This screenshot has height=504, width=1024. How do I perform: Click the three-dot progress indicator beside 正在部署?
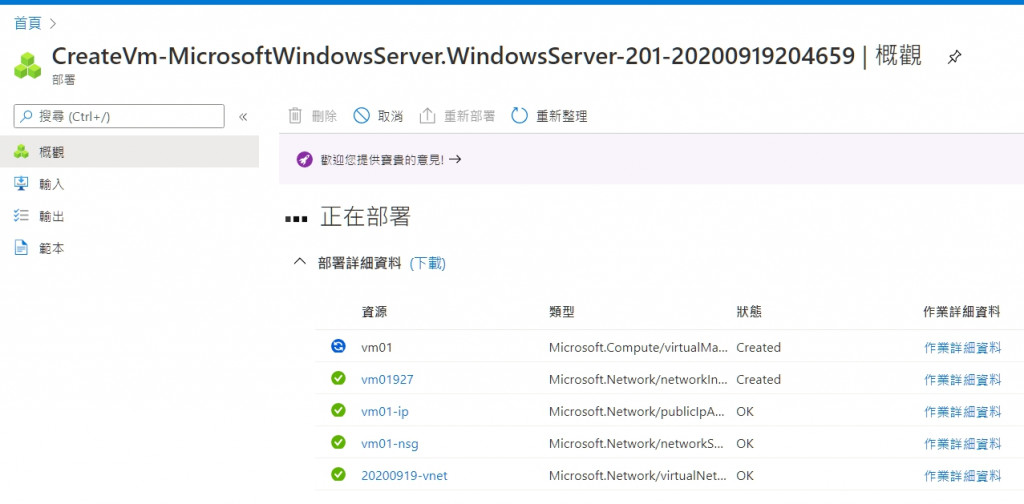coord(296,219)
